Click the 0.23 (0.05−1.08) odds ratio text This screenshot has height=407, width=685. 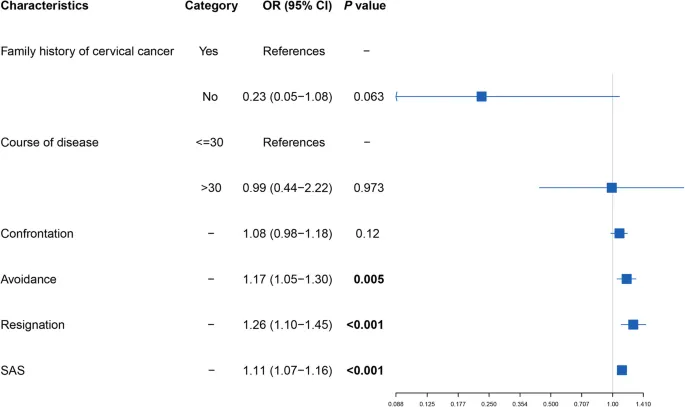tap(287, 97)
